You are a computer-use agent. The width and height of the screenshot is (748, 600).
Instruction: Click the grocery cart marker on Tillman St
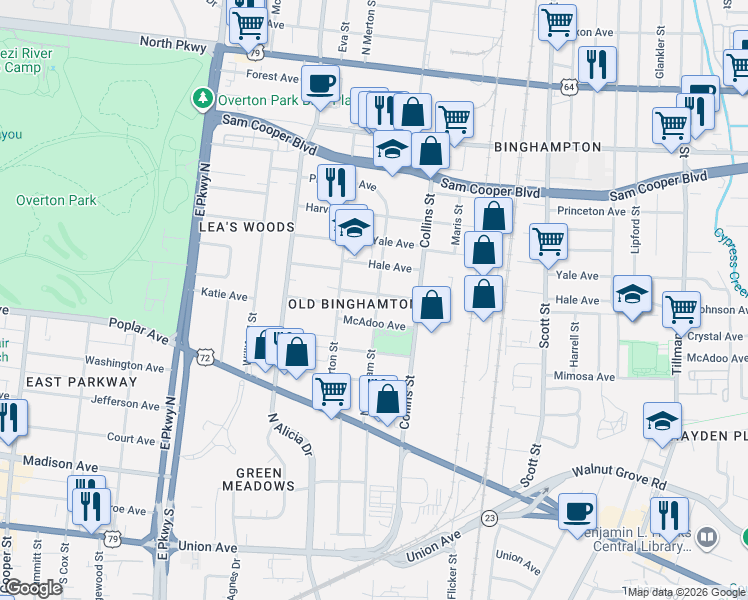click(x=681, y=310)
